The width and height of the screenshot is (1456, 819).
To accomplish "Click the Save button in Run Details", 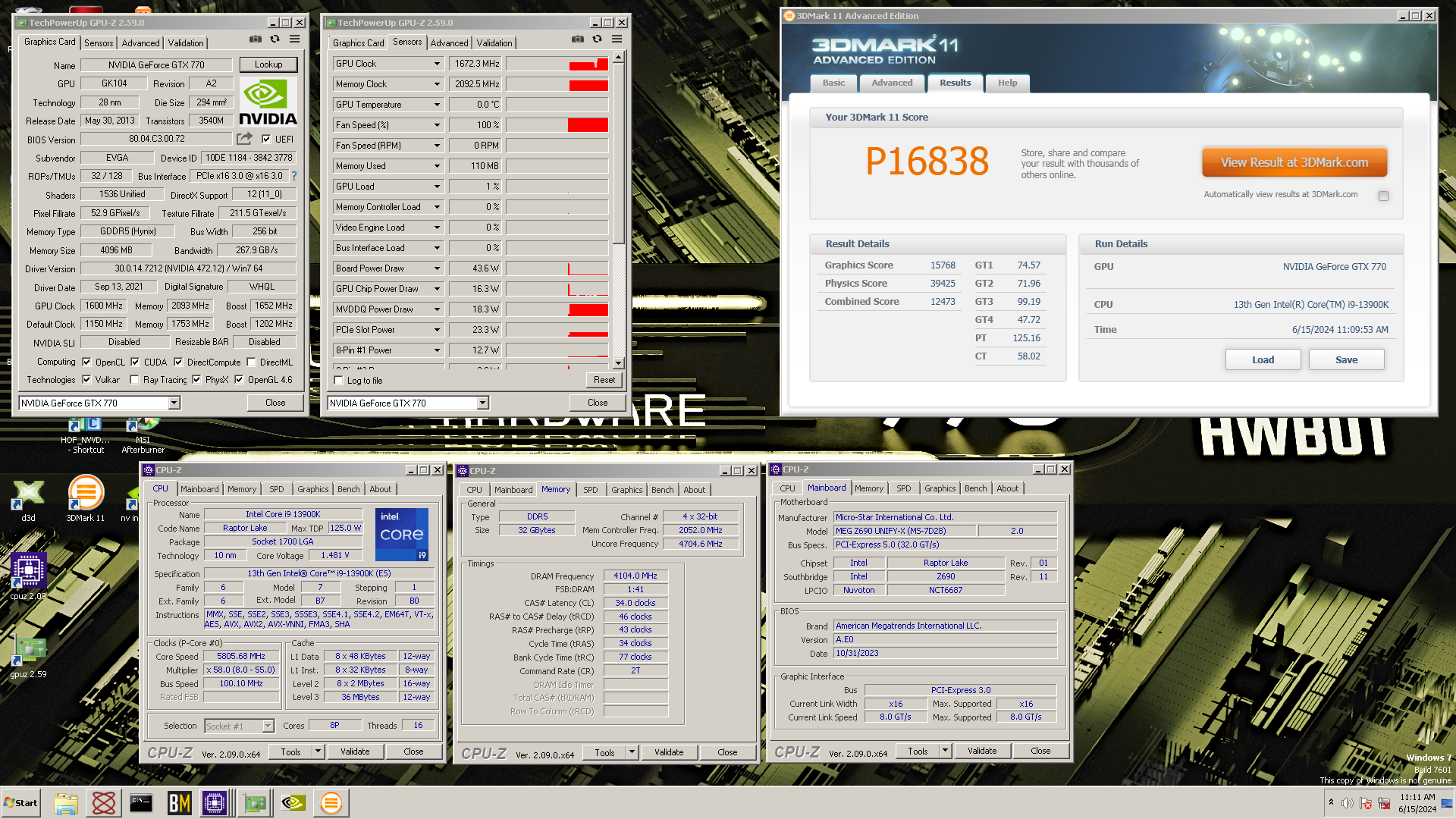I will [x=1346, y=359].
